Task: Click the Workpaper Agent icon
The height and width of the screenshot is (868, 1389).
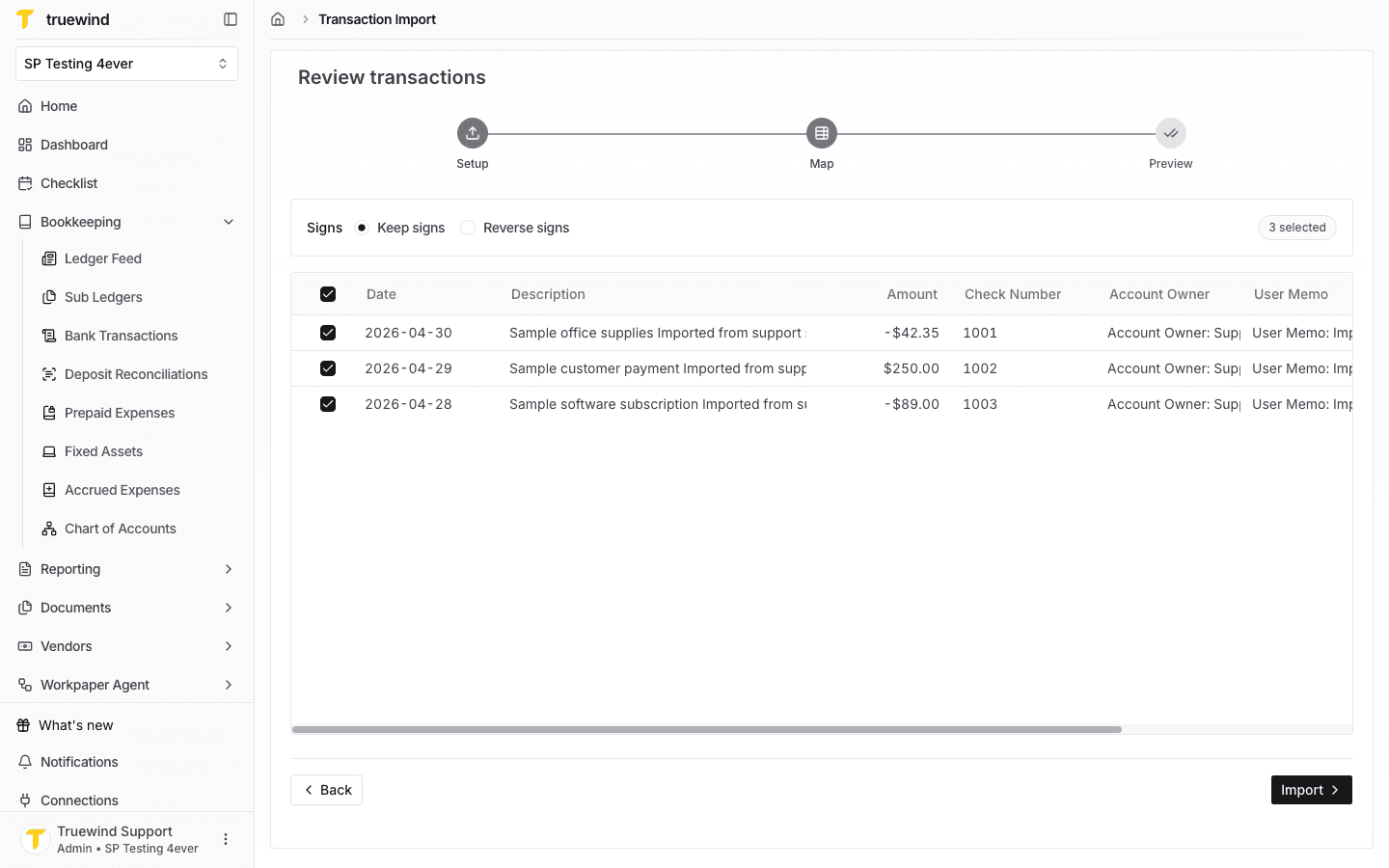Action: click(x=25, y=685)
